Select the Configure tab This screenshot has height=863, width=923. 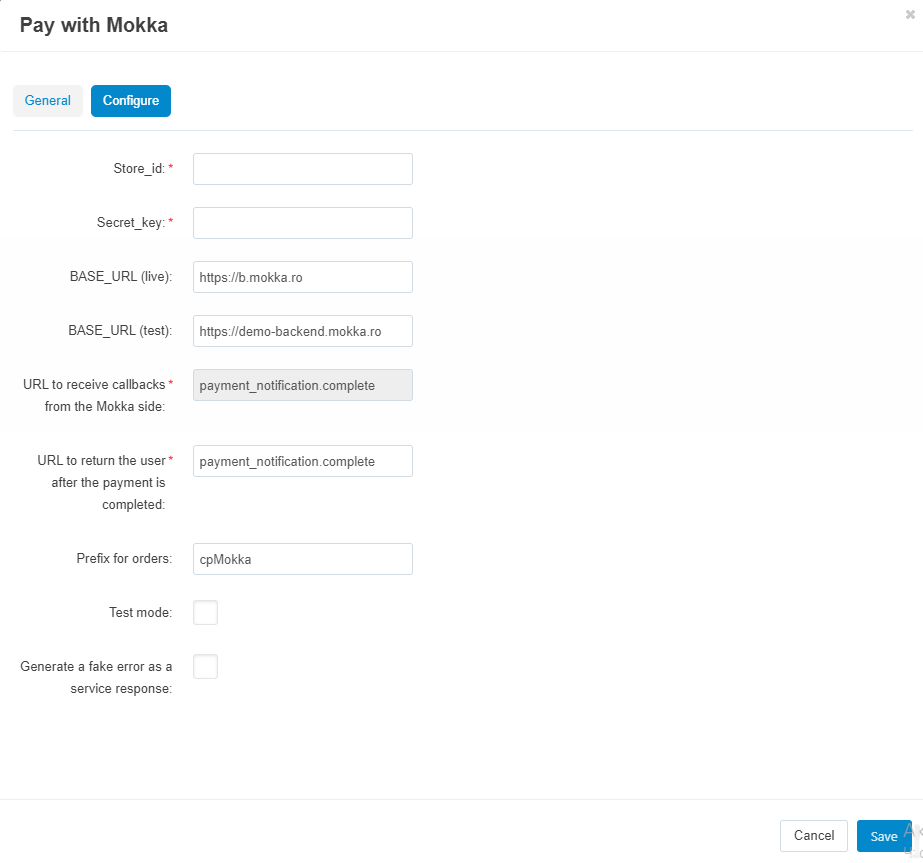pyautogui.click(x=131, y=101)
